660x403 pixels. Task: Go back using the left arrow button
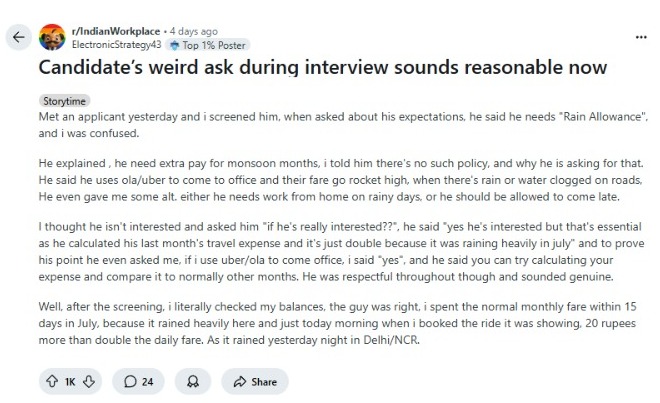(x=17, y=38)
